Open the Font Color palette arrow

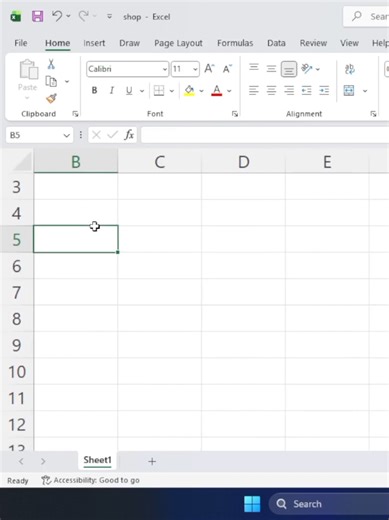229,91
